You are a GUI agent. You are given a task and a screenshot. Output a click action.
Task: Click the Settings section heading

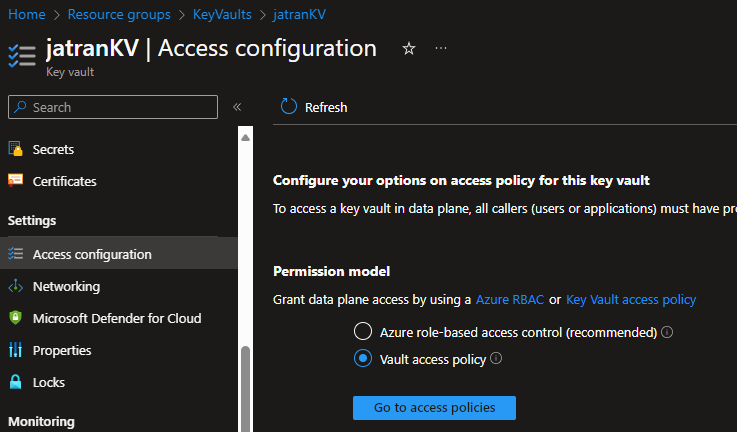tap(32, 220)
